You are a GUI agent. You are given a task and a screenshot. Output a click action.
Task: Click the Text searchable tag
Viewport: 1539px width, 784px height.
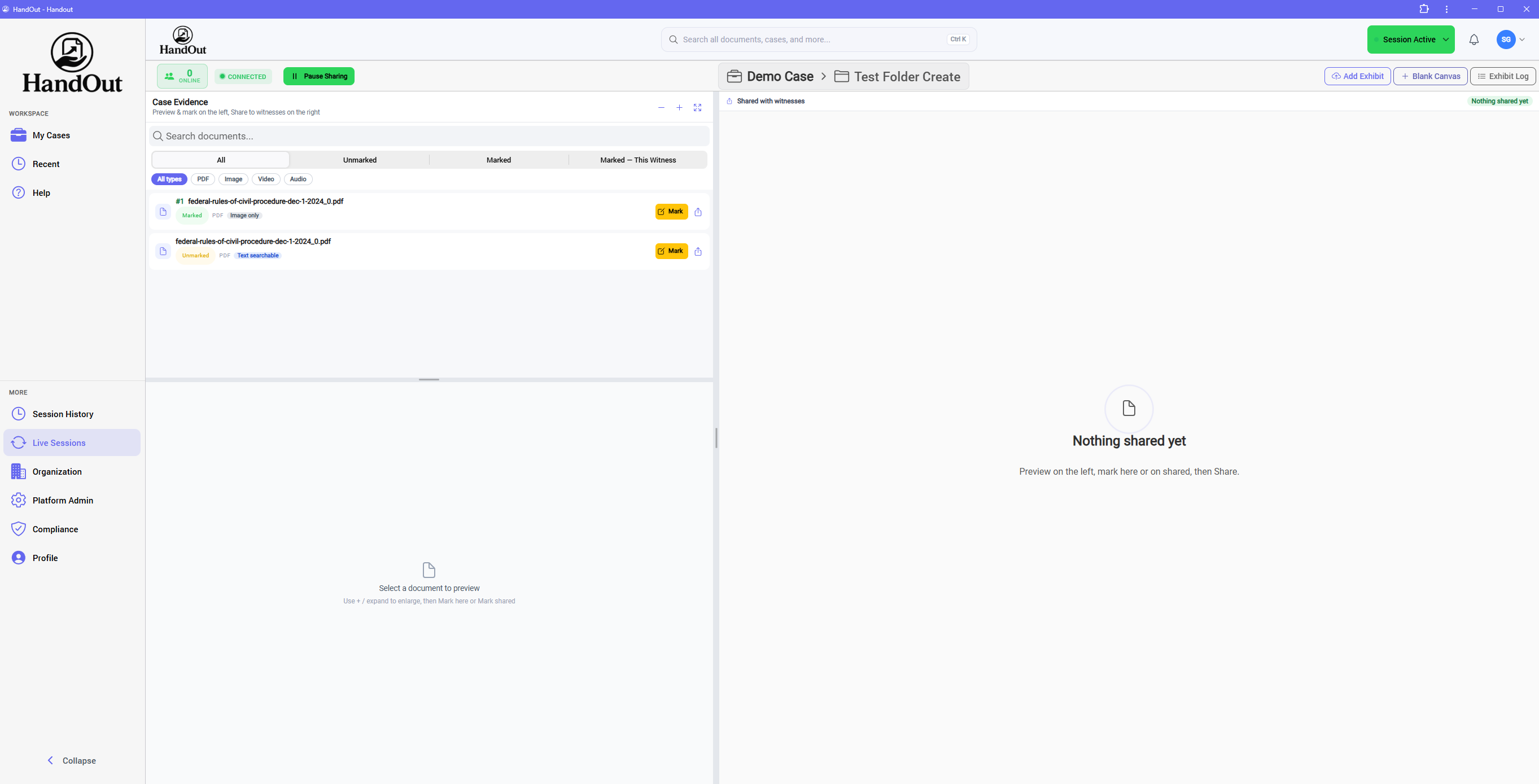coord(257,256)
